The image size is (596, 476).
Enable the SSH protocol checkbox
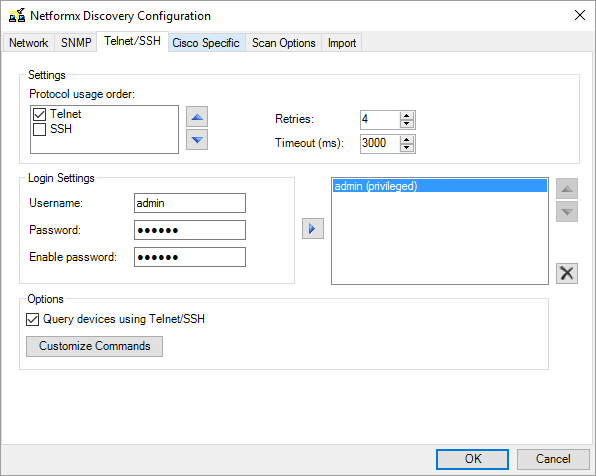tap(40, 129)
